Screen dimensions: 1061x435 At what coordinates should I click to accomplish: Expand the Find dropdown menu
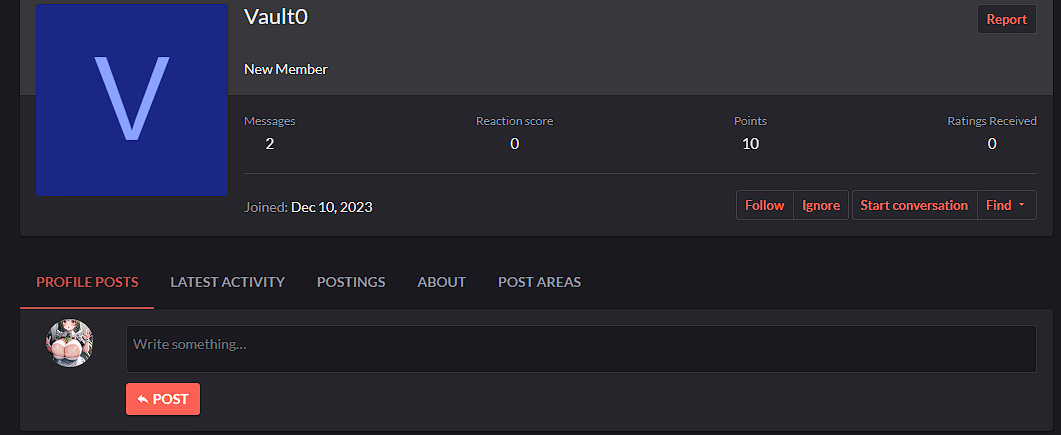pyautogui.click(x=1006, y=205)
